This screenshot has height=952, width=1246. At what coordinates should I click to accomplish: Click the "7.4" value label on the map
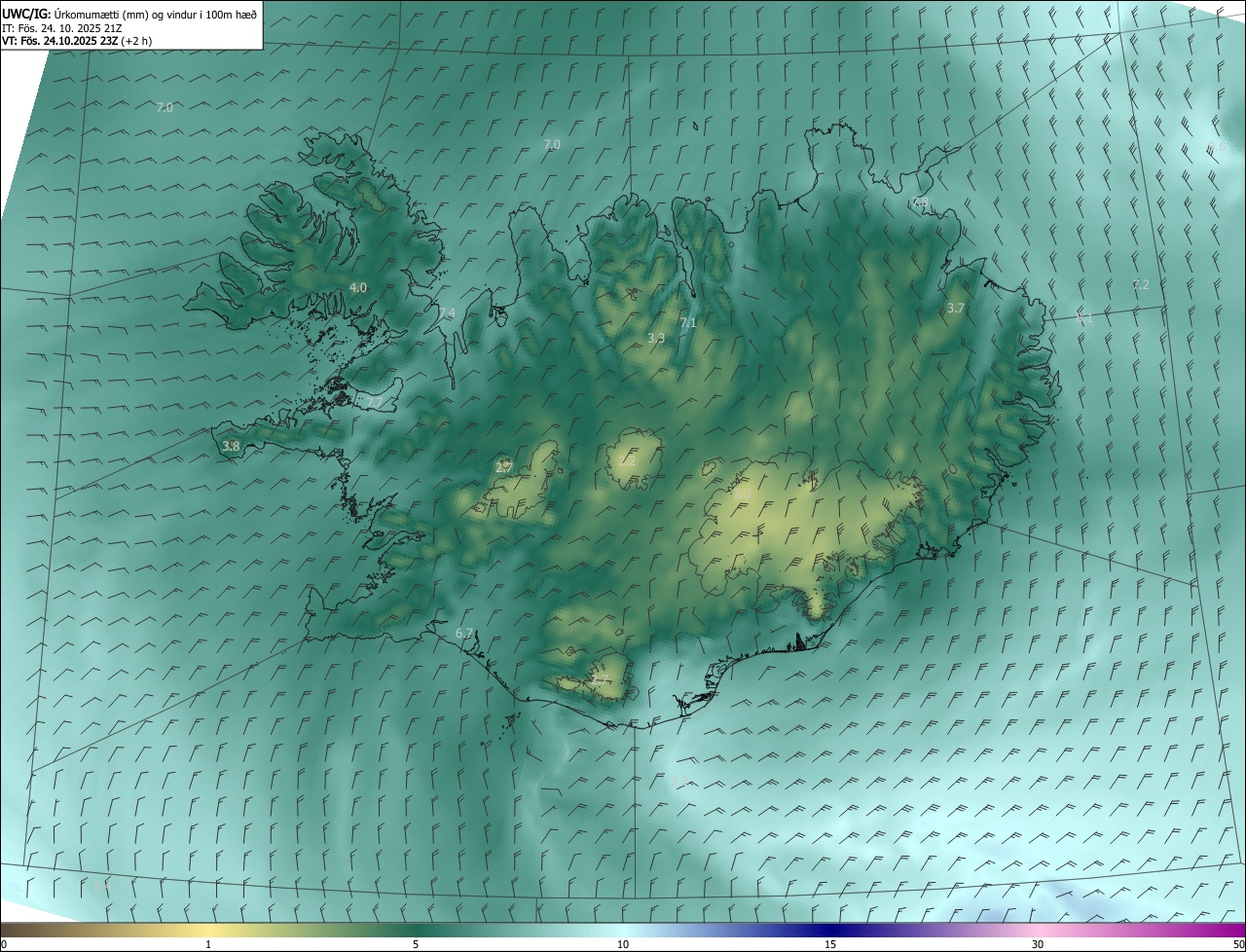click(447, 313)
